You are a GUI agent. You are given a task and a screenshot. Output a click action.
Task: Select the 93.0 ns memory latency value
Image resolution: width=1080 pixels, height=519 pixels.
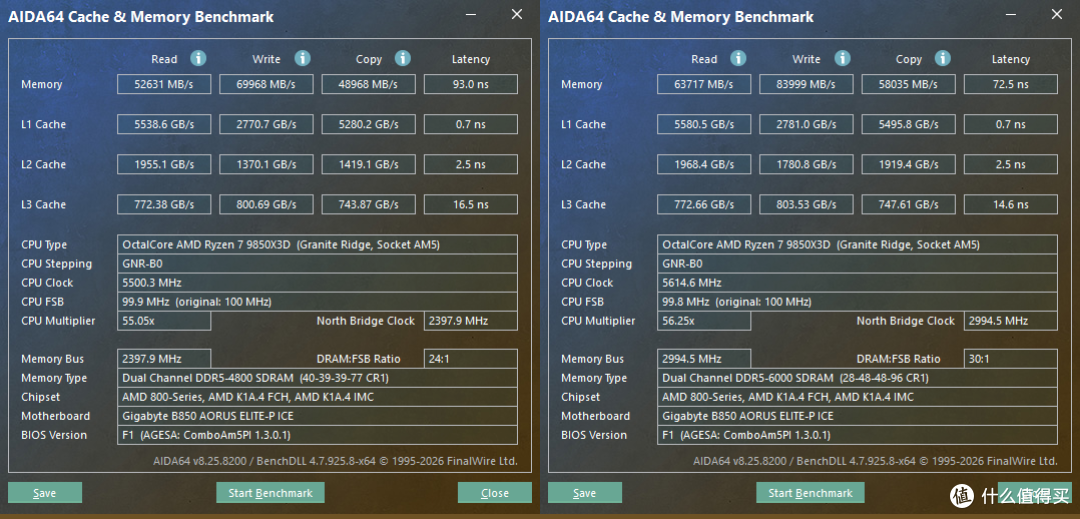(470, 85)
